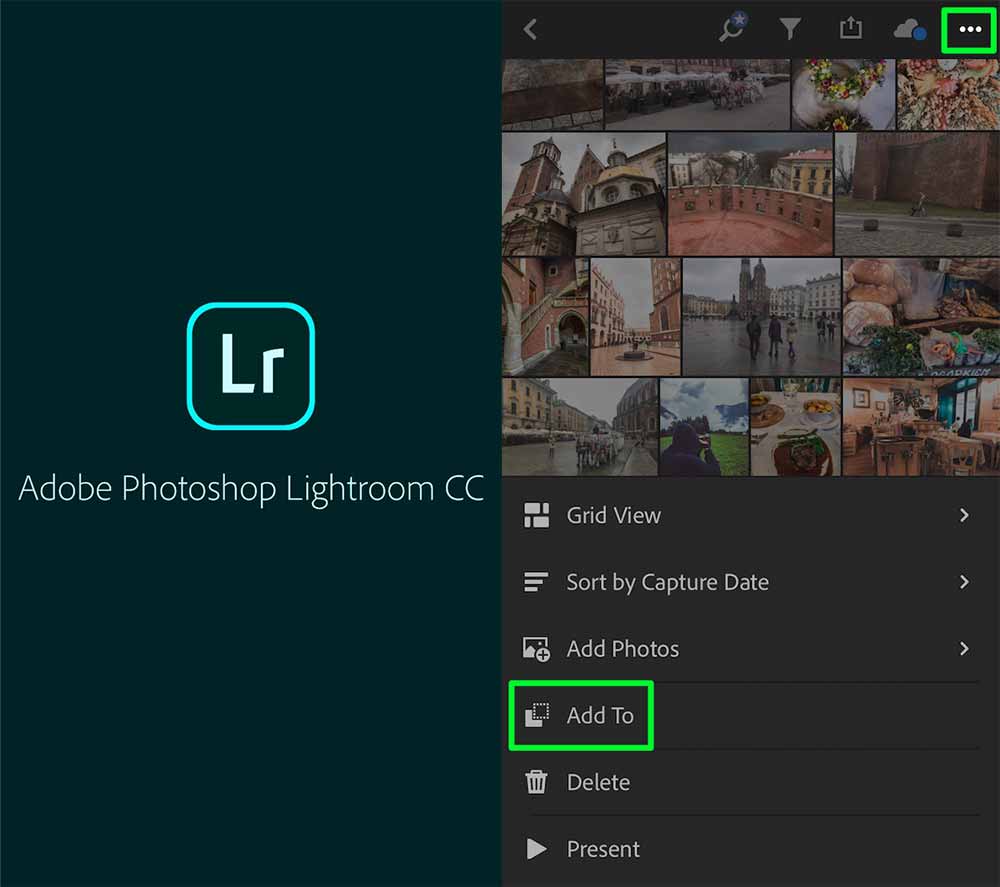Click the Present play icon

(x=536, y=849)
